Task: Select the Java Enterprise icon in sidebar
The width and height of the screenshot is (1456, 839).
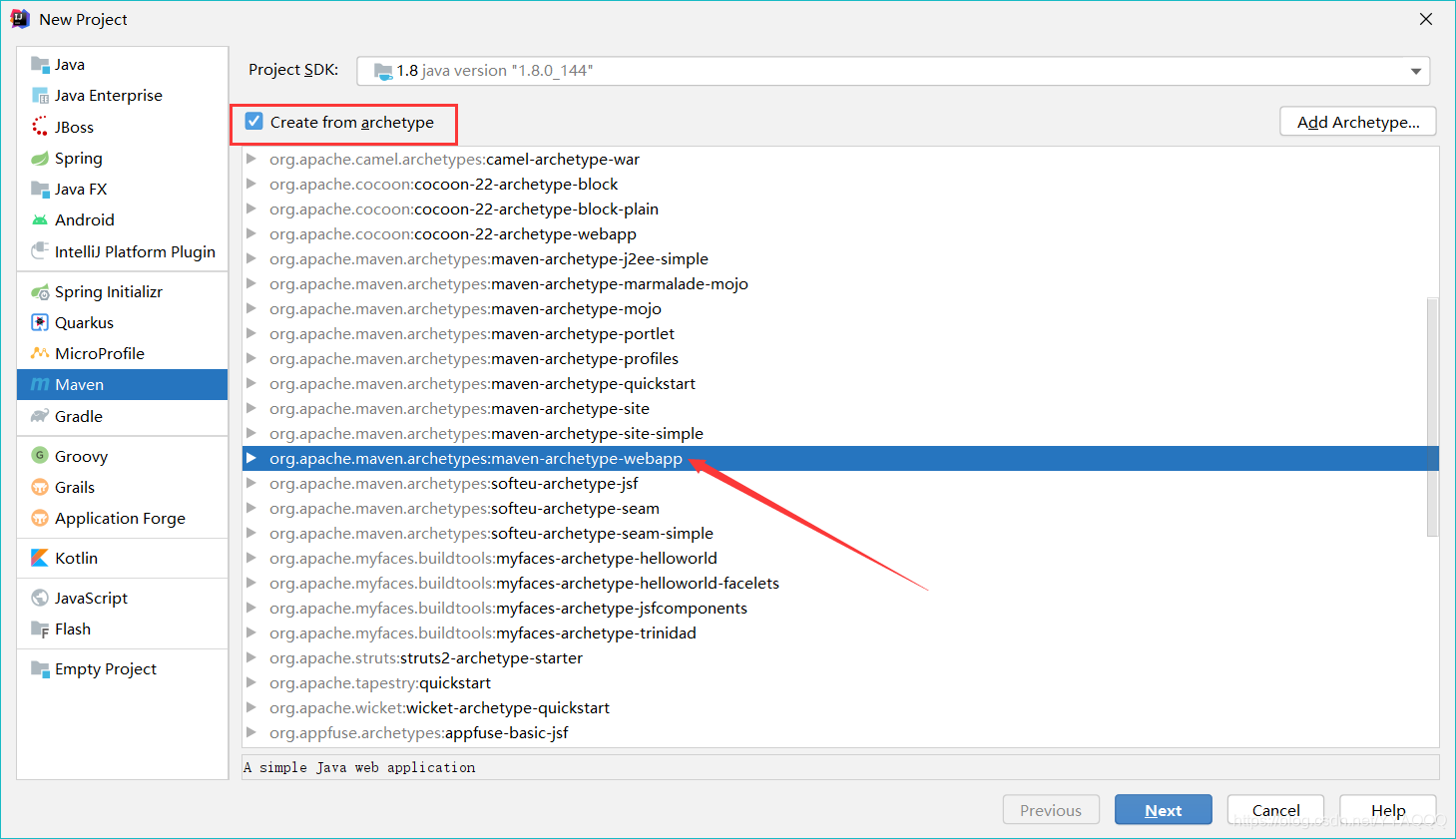Action: [40, 96]
